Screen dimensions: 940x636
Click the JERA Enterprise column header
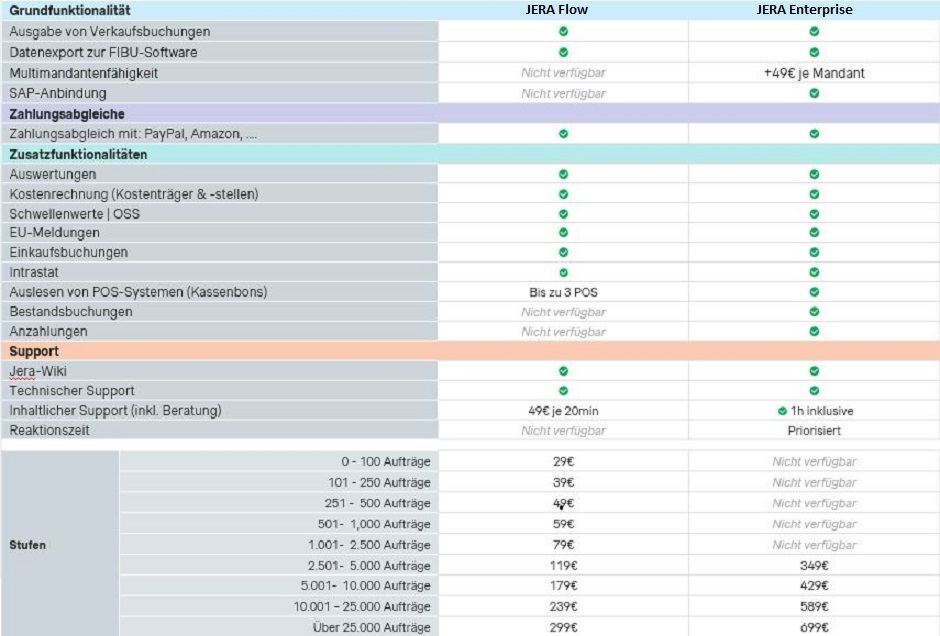(814, 10)
